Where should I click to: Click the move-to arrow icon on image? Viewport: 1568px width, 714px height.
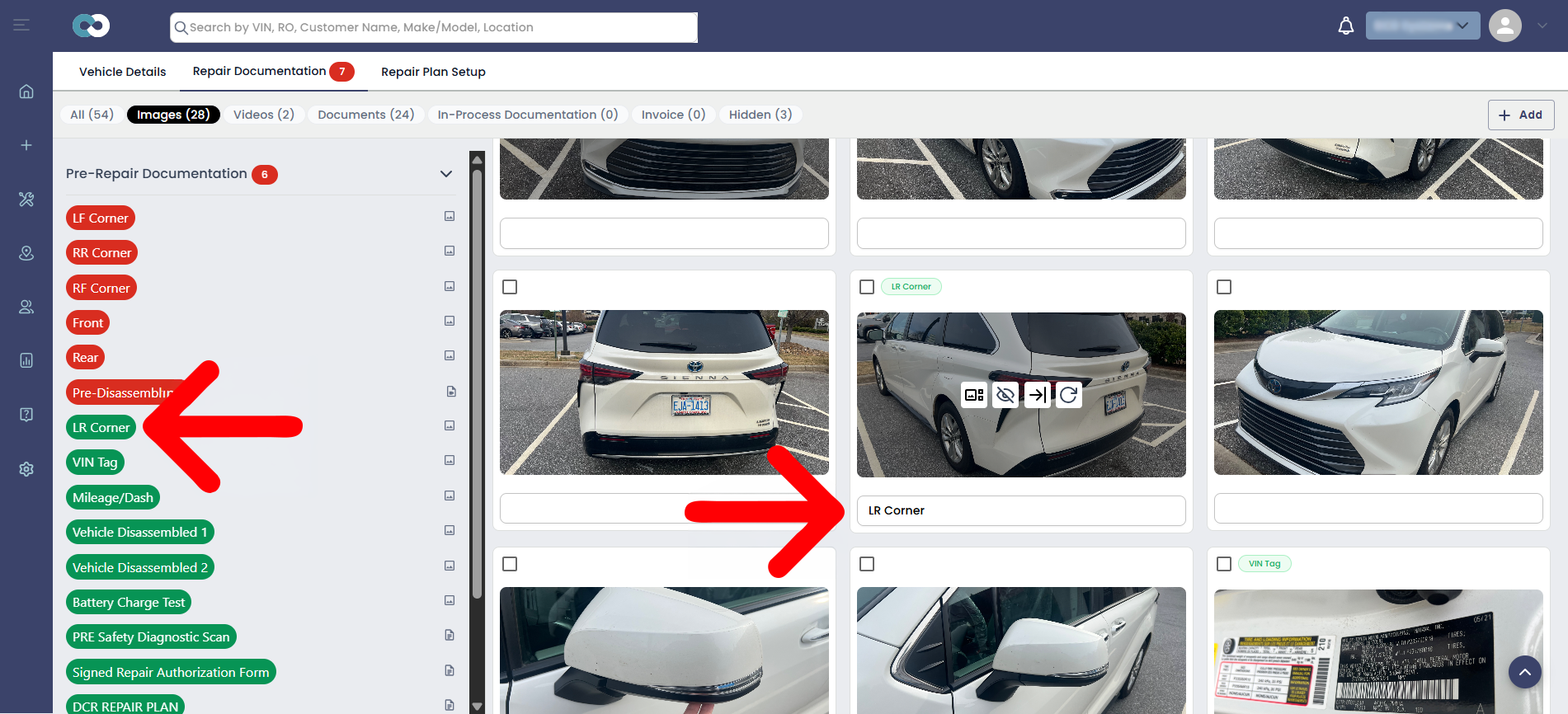coord(1037,395)
